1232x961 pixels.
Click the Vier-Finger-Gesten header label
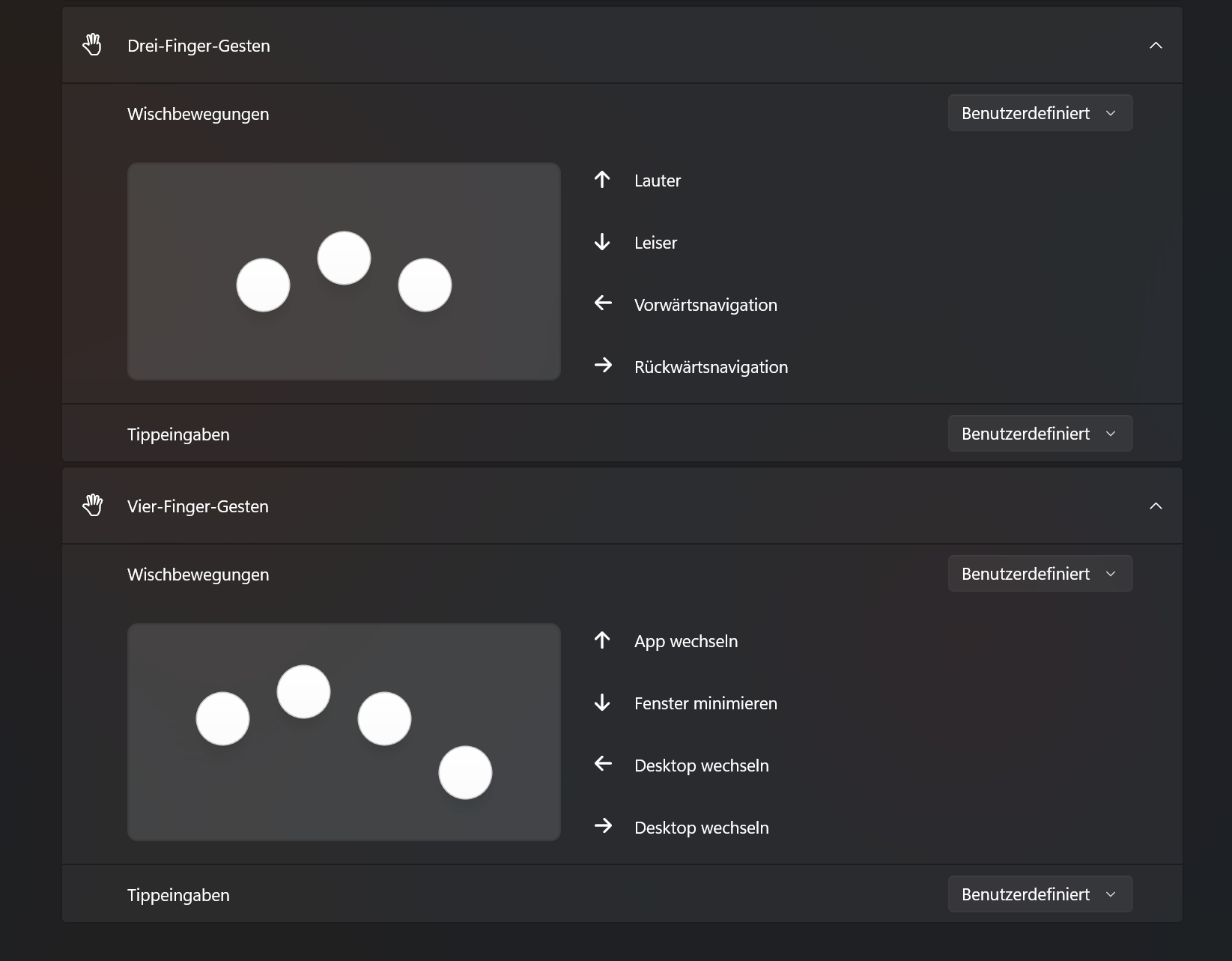[x=198, y=506]
